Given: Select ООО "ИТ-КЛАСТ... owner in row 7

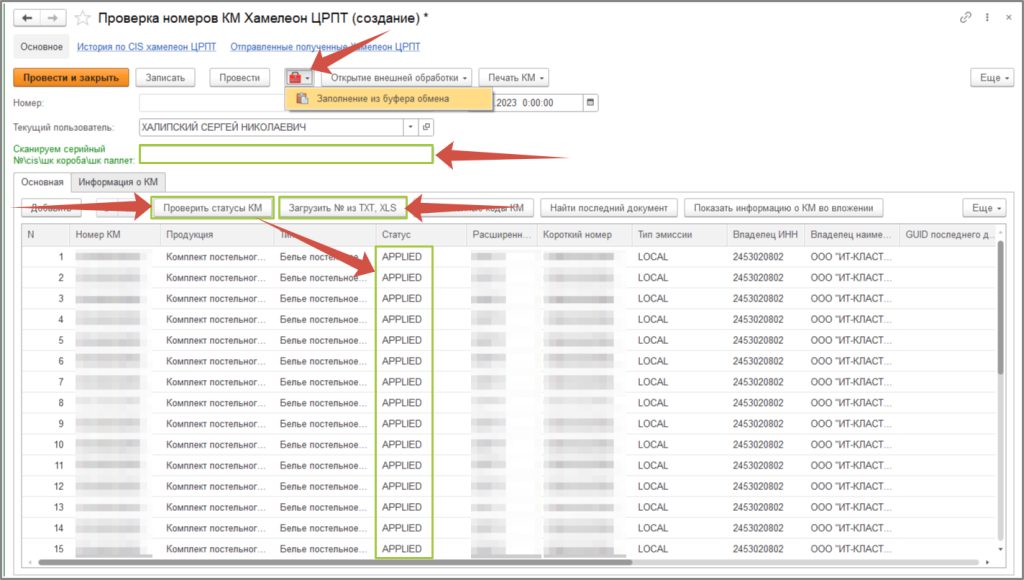Looking at the screenshot, I should 851,382.
